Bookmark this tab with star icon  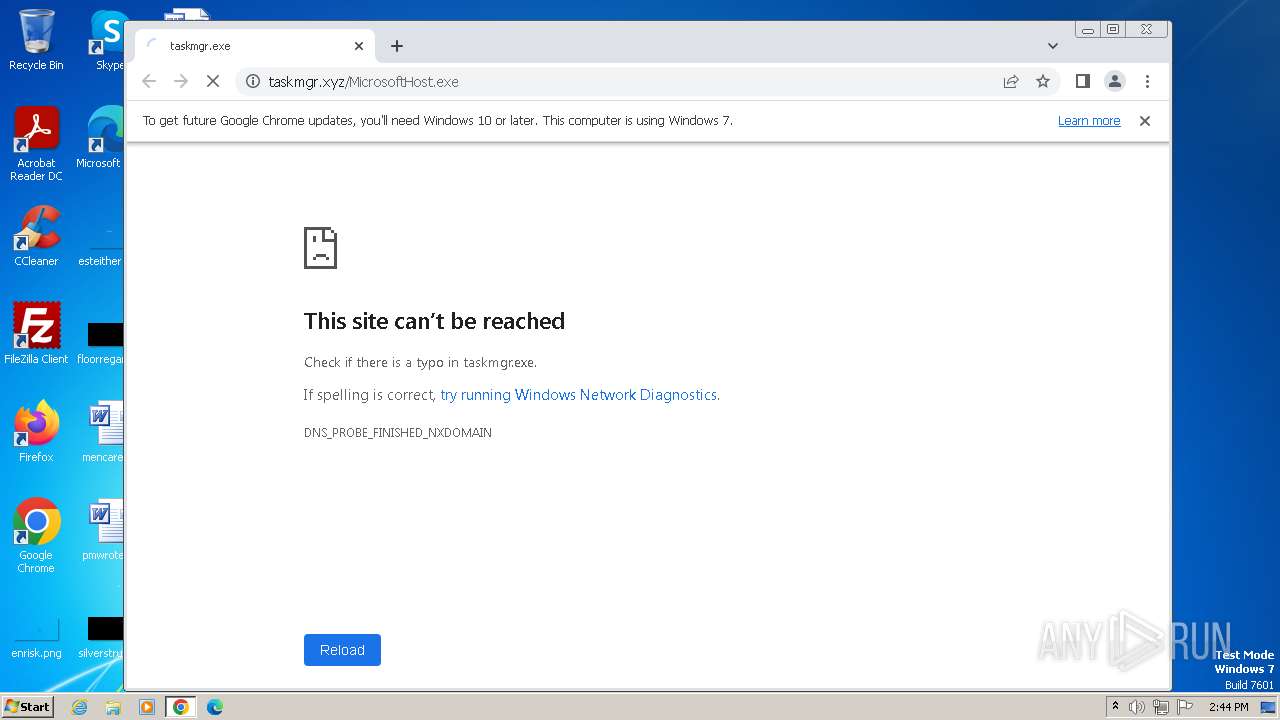pyautogui.click(x=1043, y=81)
